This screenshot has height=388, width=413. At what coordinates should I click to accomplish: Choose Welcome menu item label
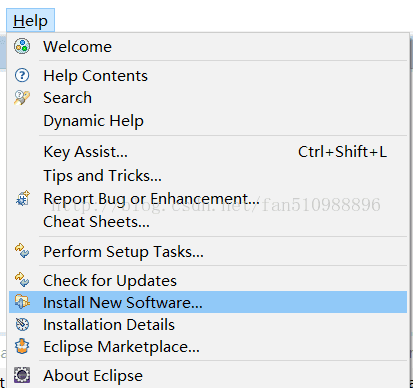[78, 46]
